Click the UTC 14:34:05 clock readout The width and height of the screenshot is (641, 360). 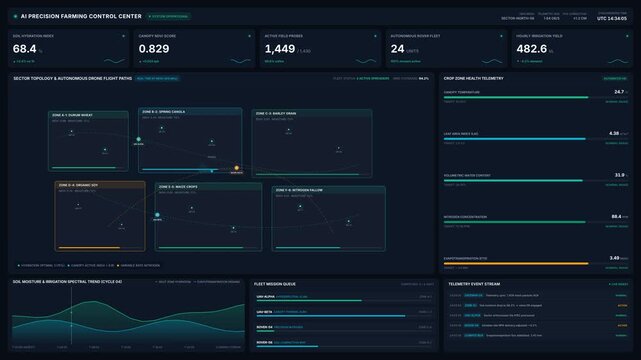pyautogui.click(x=612, y=18)
